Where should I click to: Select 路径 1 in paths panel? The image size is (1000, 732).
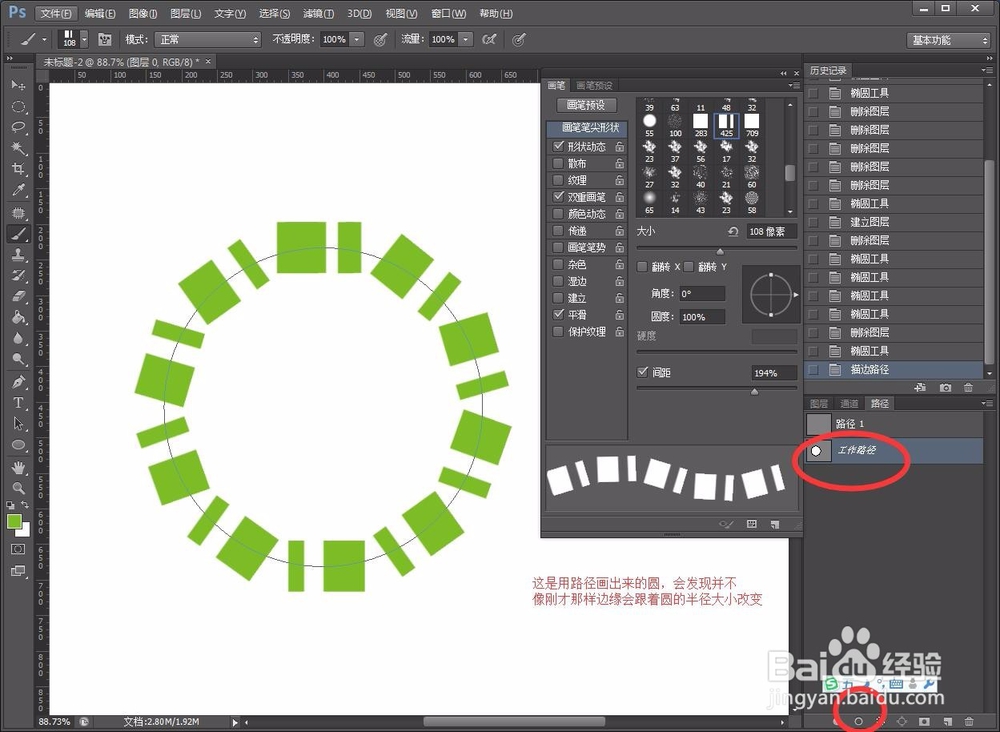[x=893, y=423]
